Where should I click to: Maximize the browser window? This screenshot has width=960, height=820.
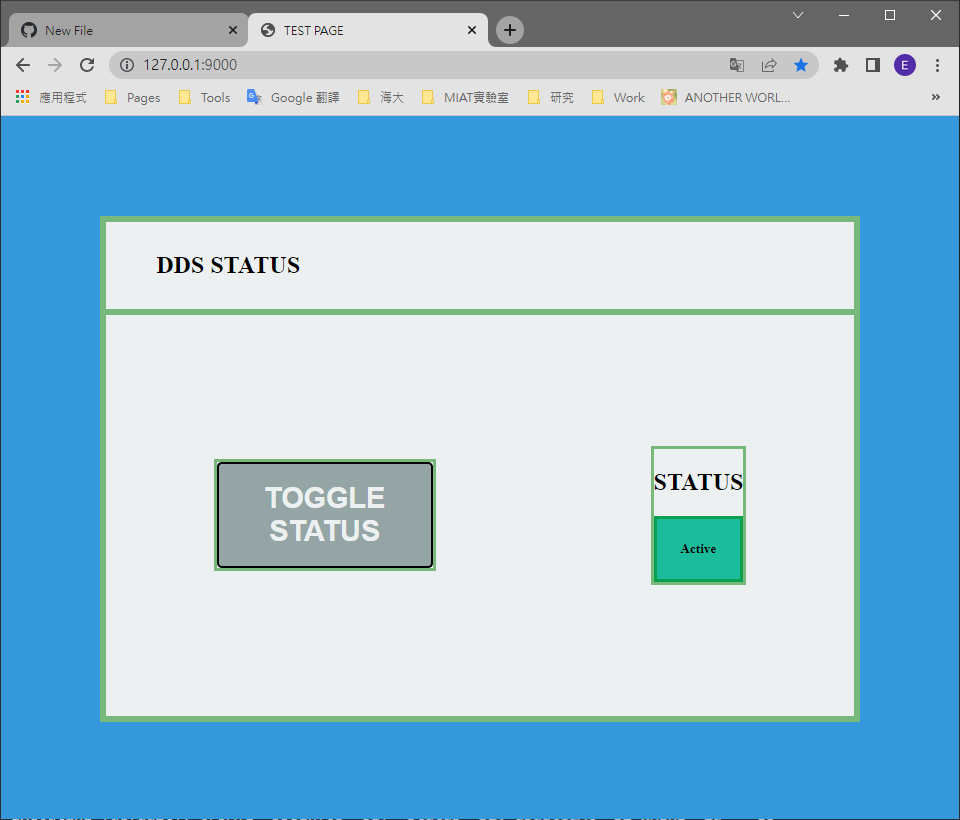(x=890, y=15)
